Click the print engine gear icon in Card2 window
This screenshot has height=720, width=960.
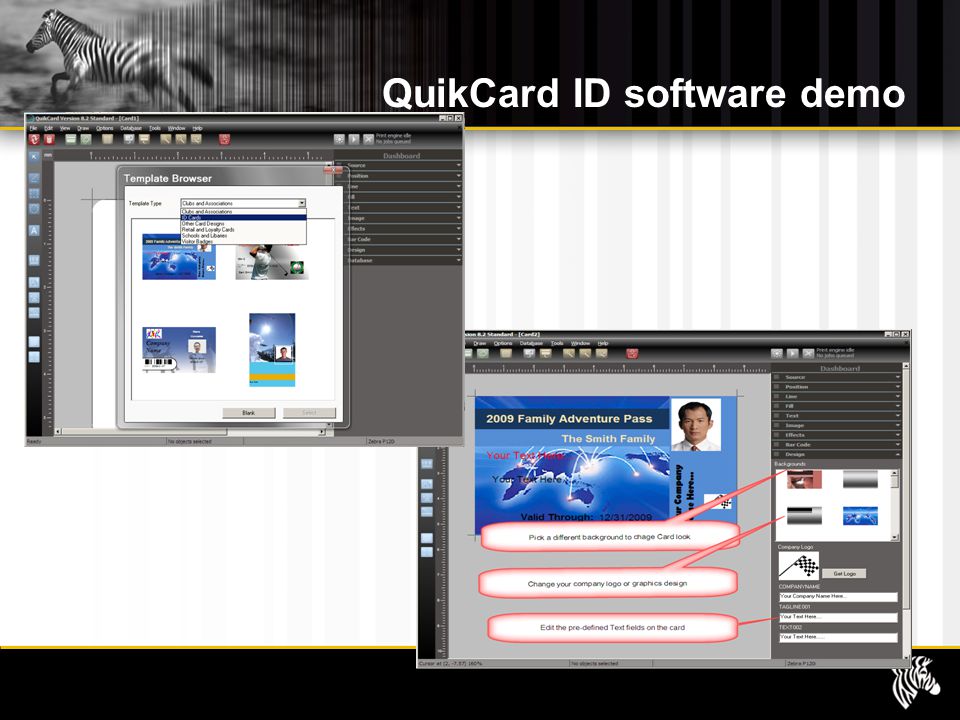[777, 353]
